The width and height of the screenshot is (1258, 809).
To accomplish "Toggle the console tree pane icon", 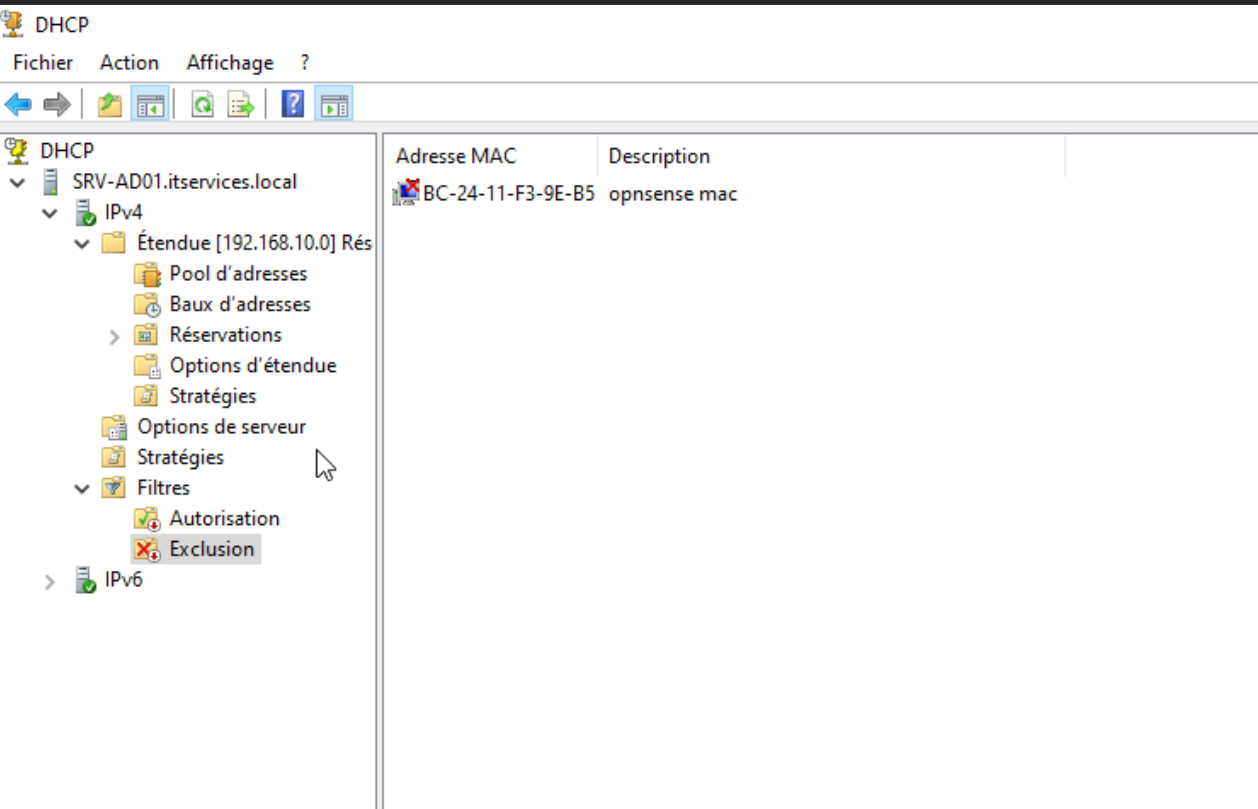I will [x=150, y=104].
